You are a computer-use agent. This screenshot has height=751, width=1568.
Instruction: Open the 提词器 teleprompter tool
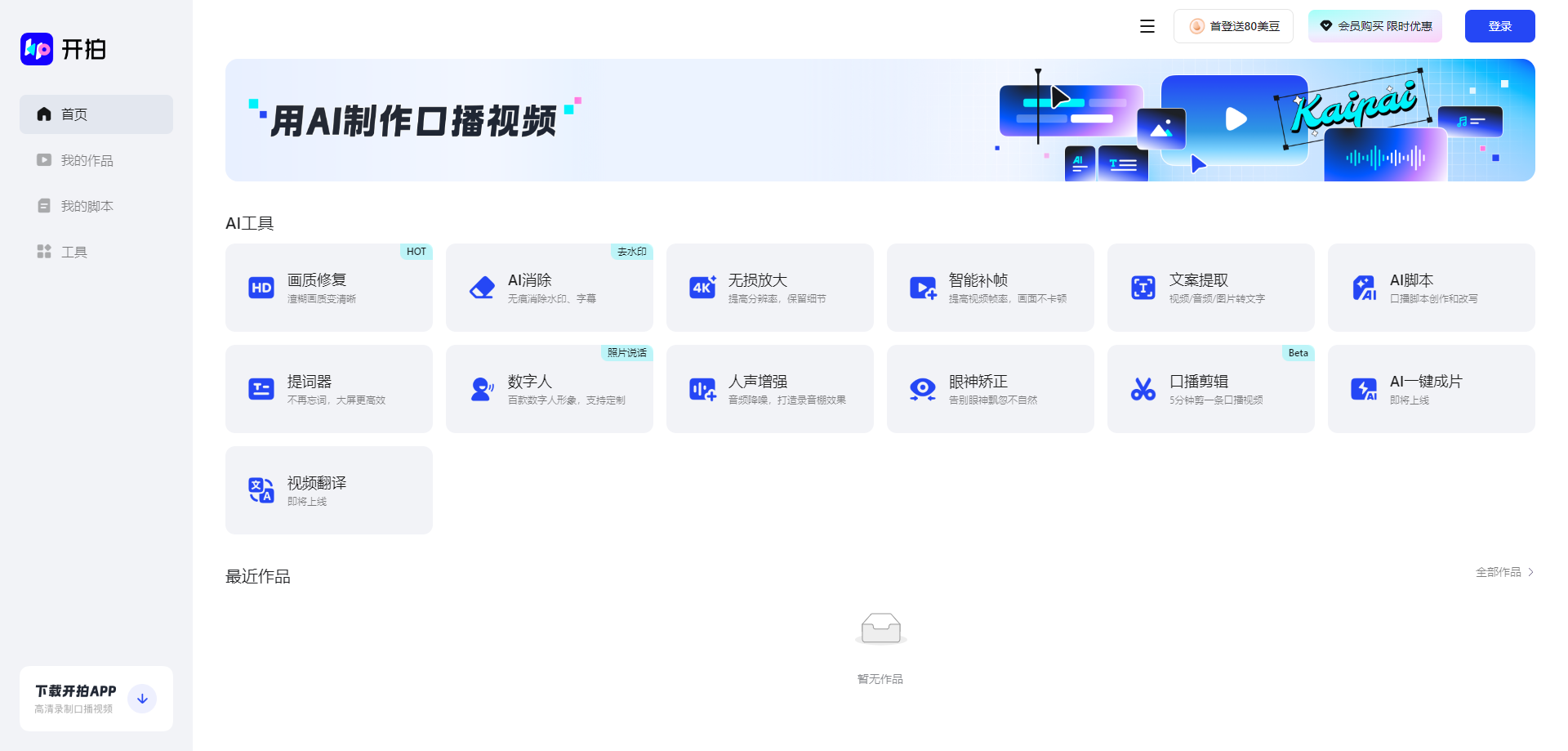point(328,388)
